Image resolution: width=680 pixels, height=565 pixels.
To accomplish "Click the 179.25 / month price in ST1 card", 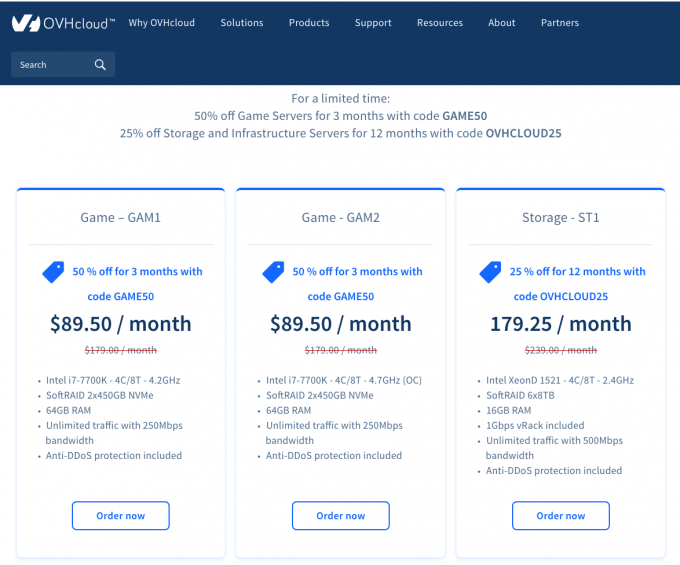I will pos(560,324).
